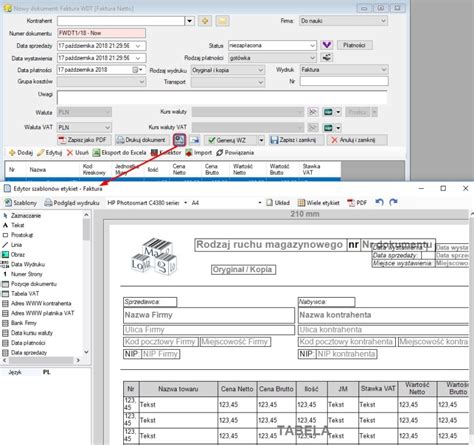This screenshot has width=474, height=445.
Task: Click the icon next to Rodzaj płatności
Action: (327, 57)
